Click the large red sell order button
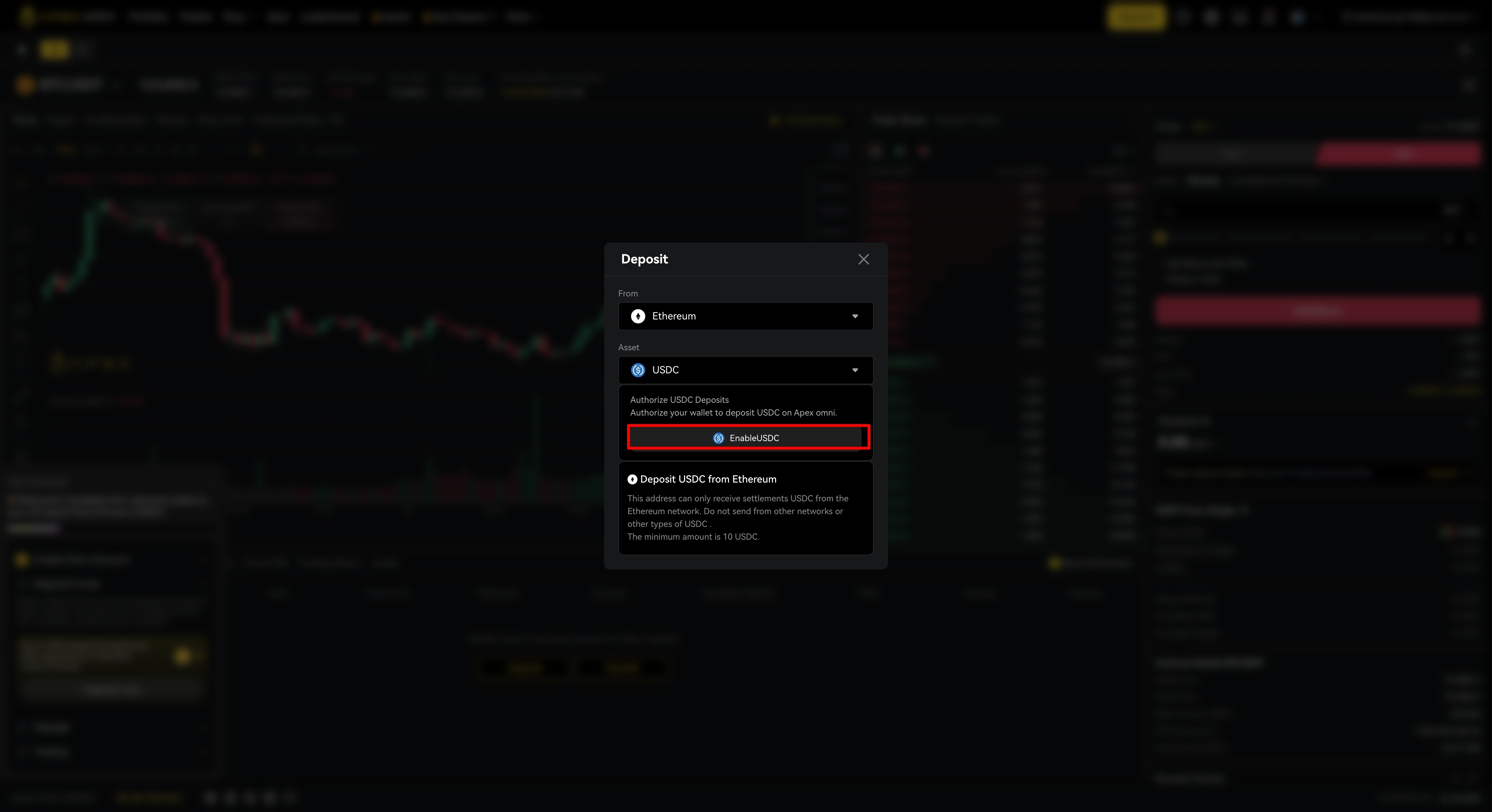 tap(1317, 311)
